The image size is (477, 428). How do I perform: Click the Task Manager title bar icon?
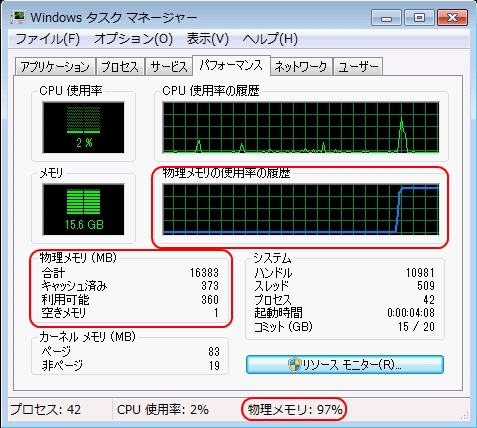coord(18,17)
